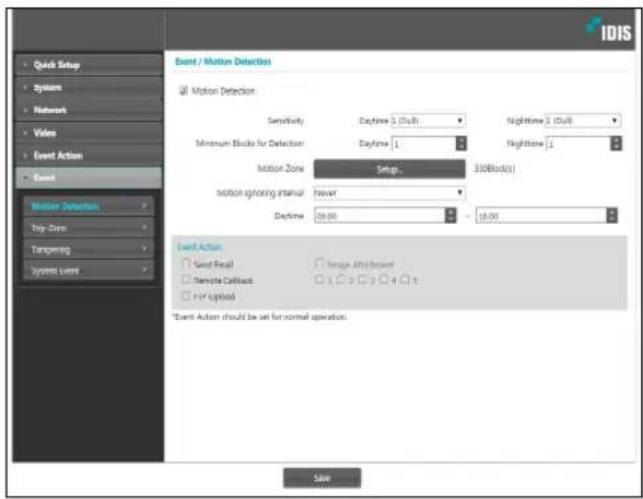This screenshot has width=643, height=499.
Task: Tick Remote Callback checkbox number 5
Action: click(x=405, y=280)
